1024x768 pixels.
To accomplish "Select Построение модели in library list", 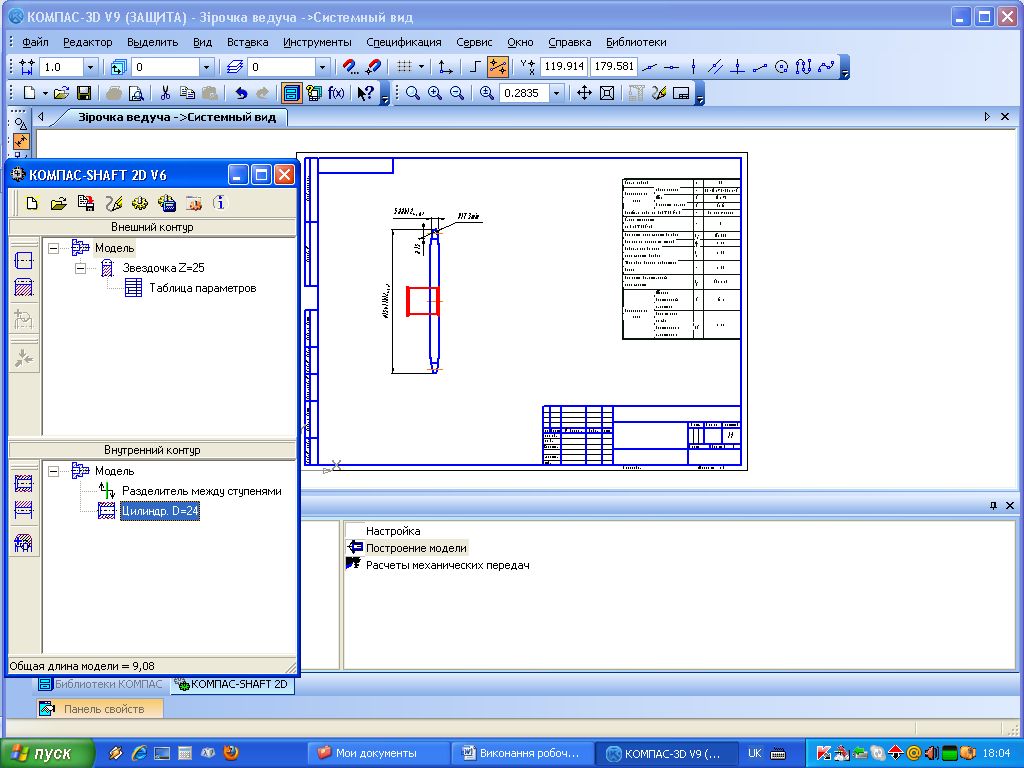I will 416,548.
